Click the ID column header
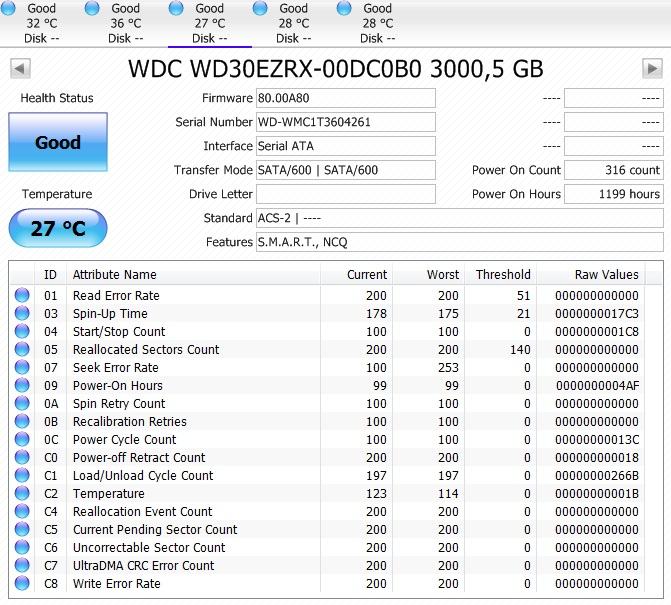This screenshot has height=605, width=671. coord(50,275)
